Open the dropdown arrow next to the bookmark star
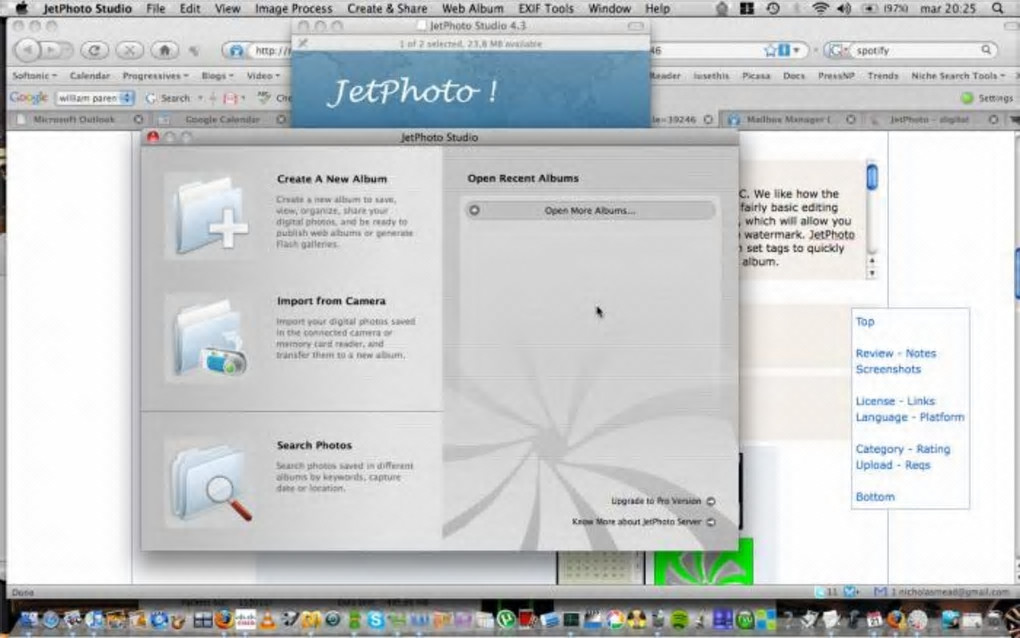Image resolution: width=1020 pixels, height=638 pixels. pos(796,50)
